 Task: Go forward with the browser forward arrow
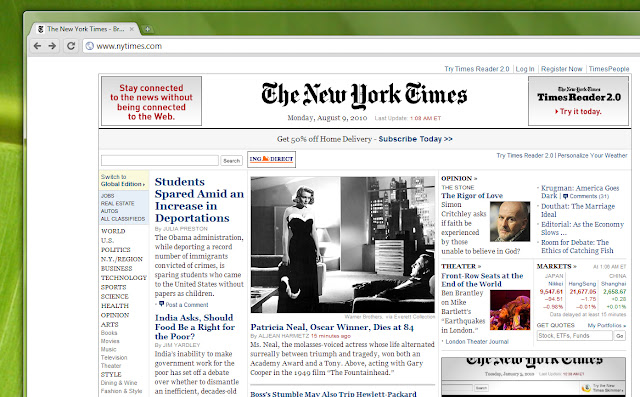click(52, 46)
